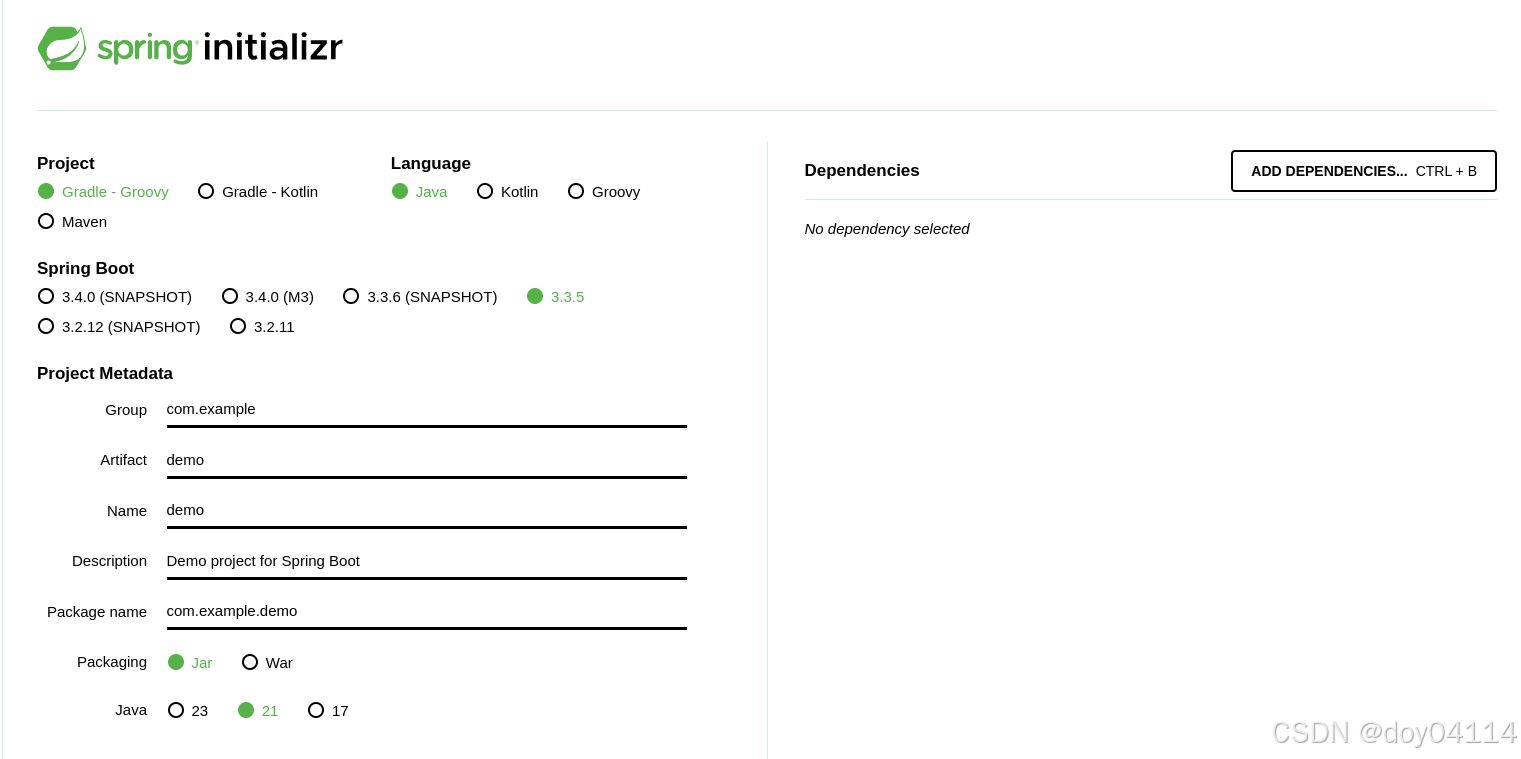Select Spring Boot 3.3.6 (SNAPSHOT)

(x=420, y=296)
